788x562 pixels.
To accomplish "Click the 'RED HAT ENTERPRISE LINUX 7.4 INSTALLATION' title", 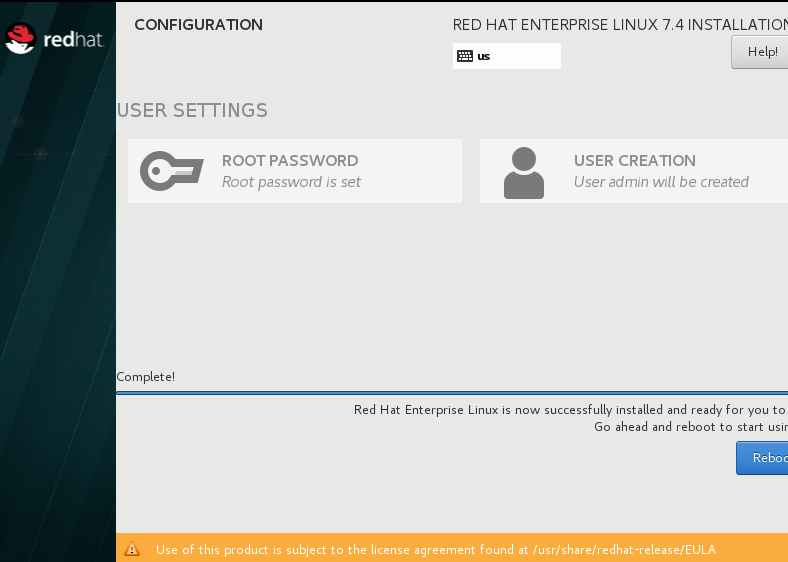I will [620, 25].
